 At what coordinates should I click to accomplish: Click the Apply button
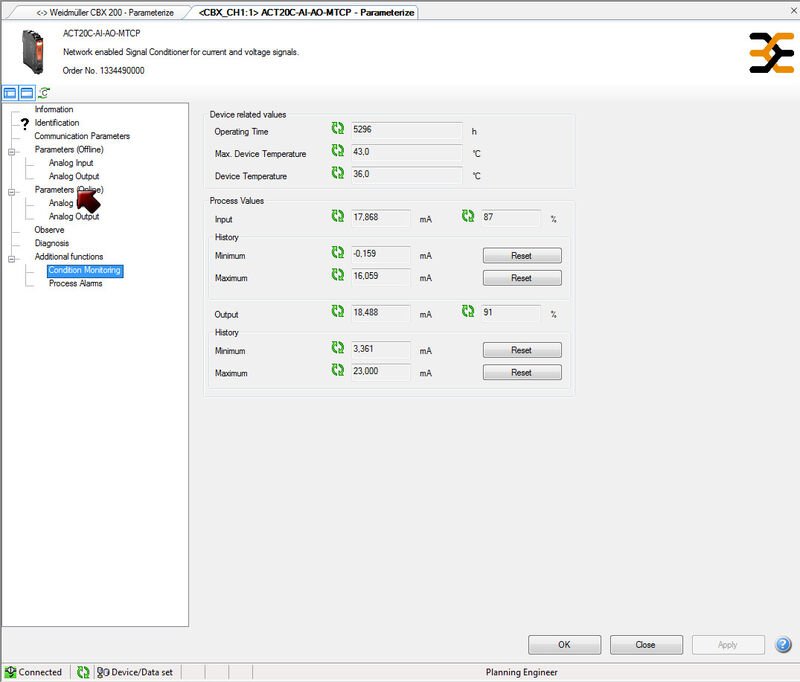pyautogui.click(x=728, y=645)
